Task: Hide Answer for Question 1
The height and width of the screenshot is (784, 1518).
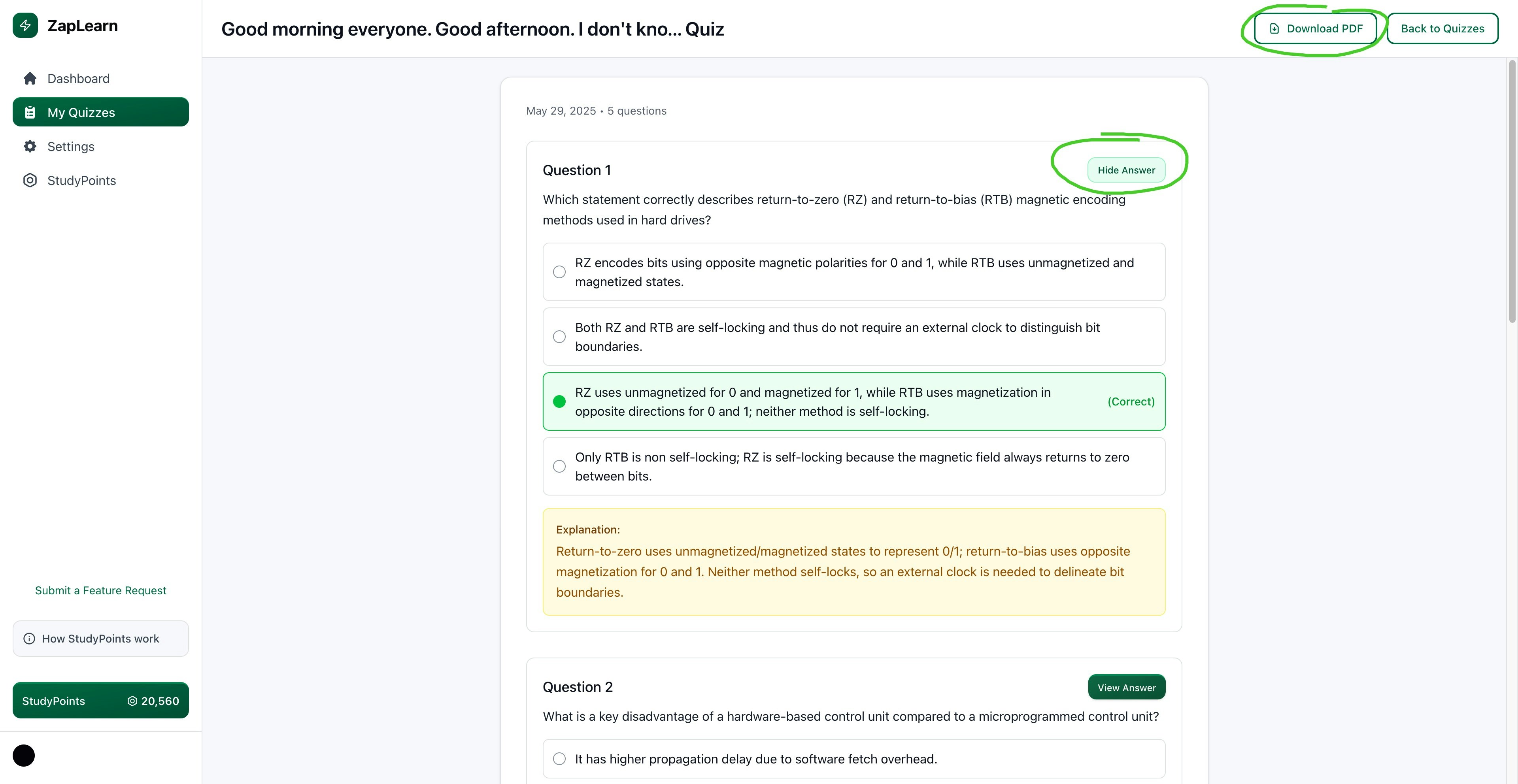Action: pos(1126,170)
